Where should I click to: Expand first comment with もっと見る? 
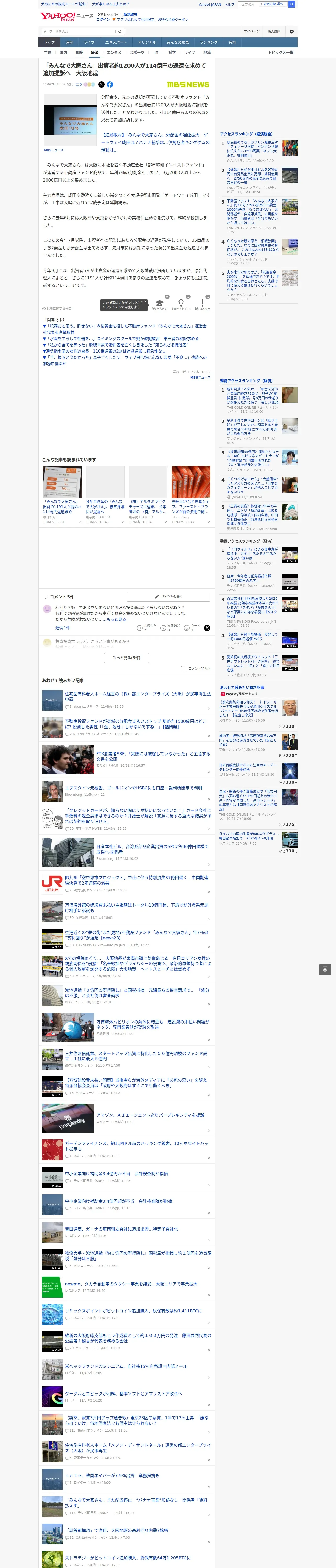click(x=116, y=620)
